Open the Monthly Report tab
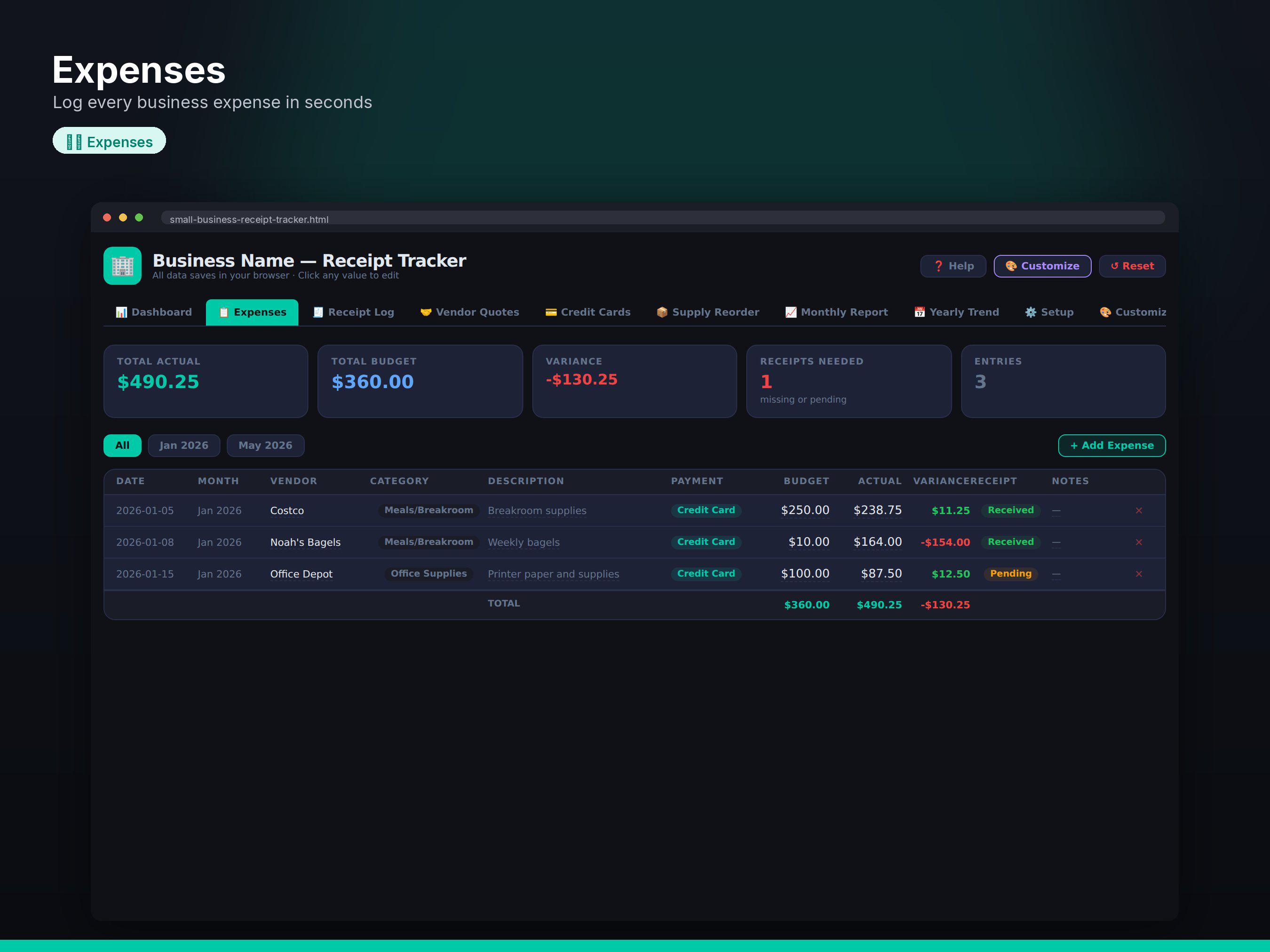This screenshot has width=1270, height=952. point(836,312)
